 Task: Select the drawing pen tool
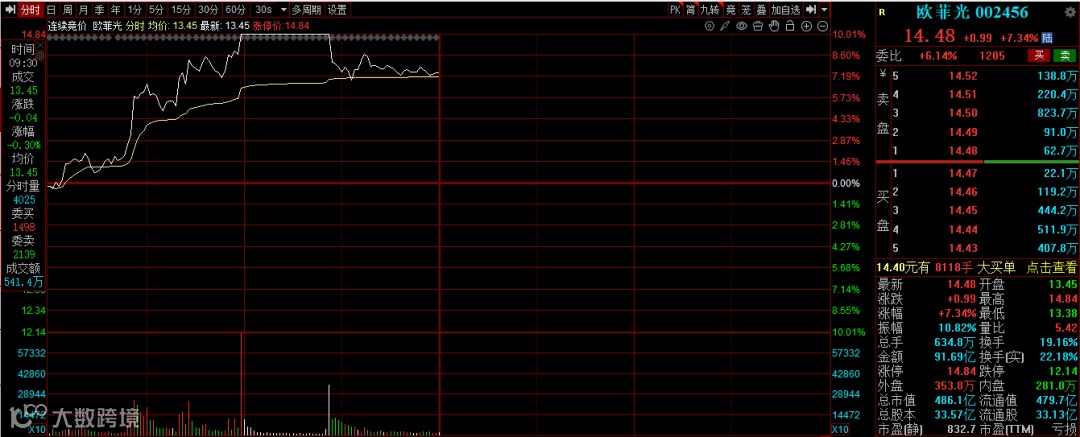click(725, 26)
